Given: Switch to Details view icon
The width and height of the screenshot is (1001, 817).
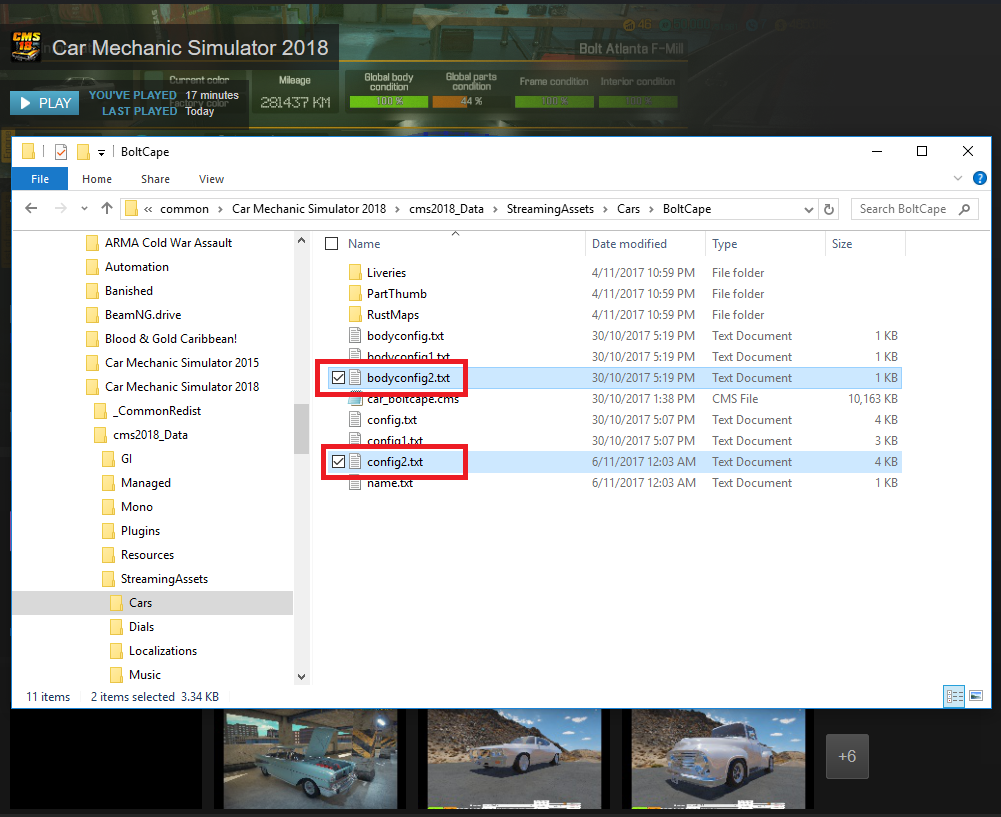Looking at the screenshot, I should 954,696.
